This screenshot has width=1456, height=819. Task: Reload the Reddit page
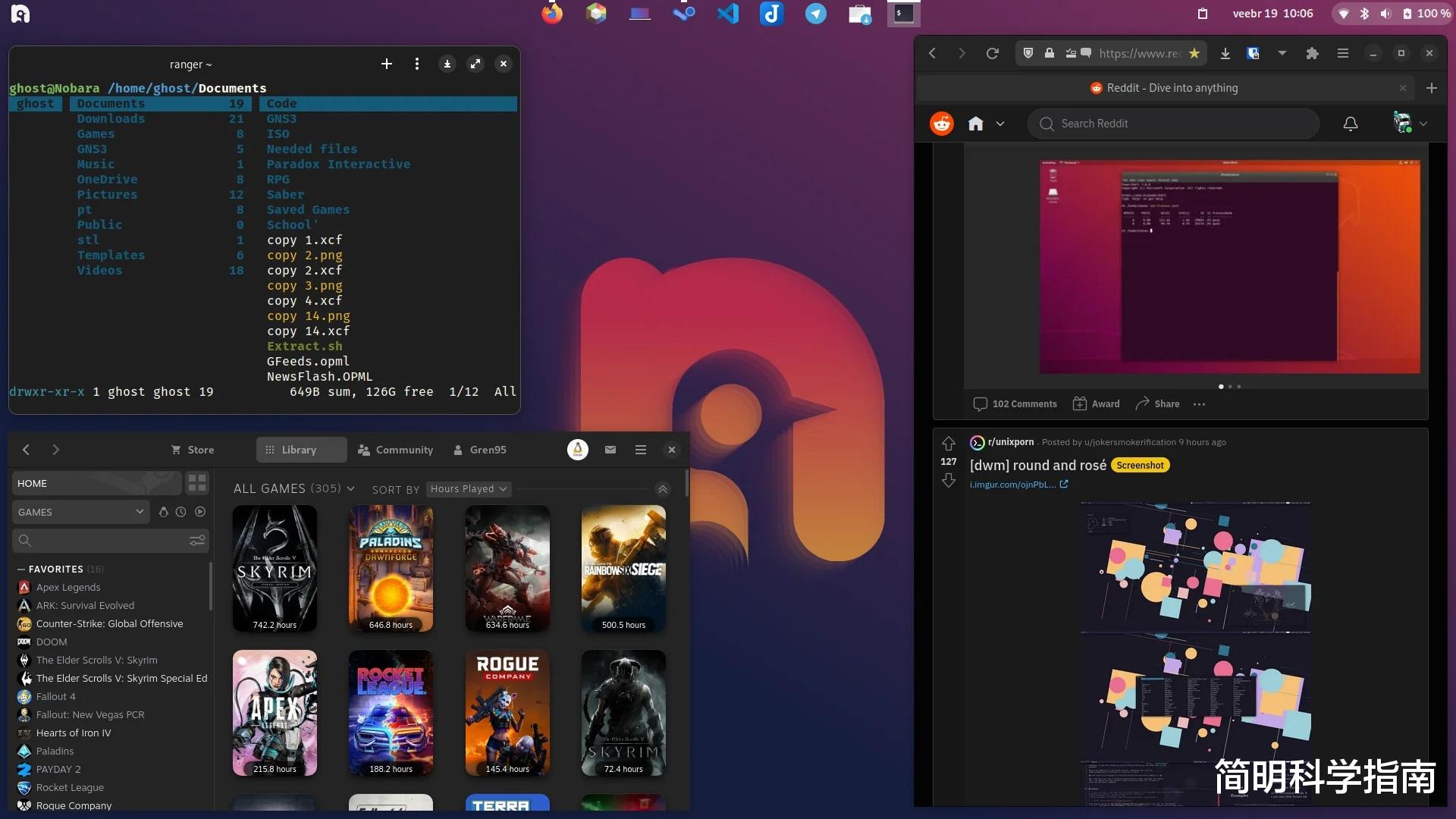pos(992,53)
